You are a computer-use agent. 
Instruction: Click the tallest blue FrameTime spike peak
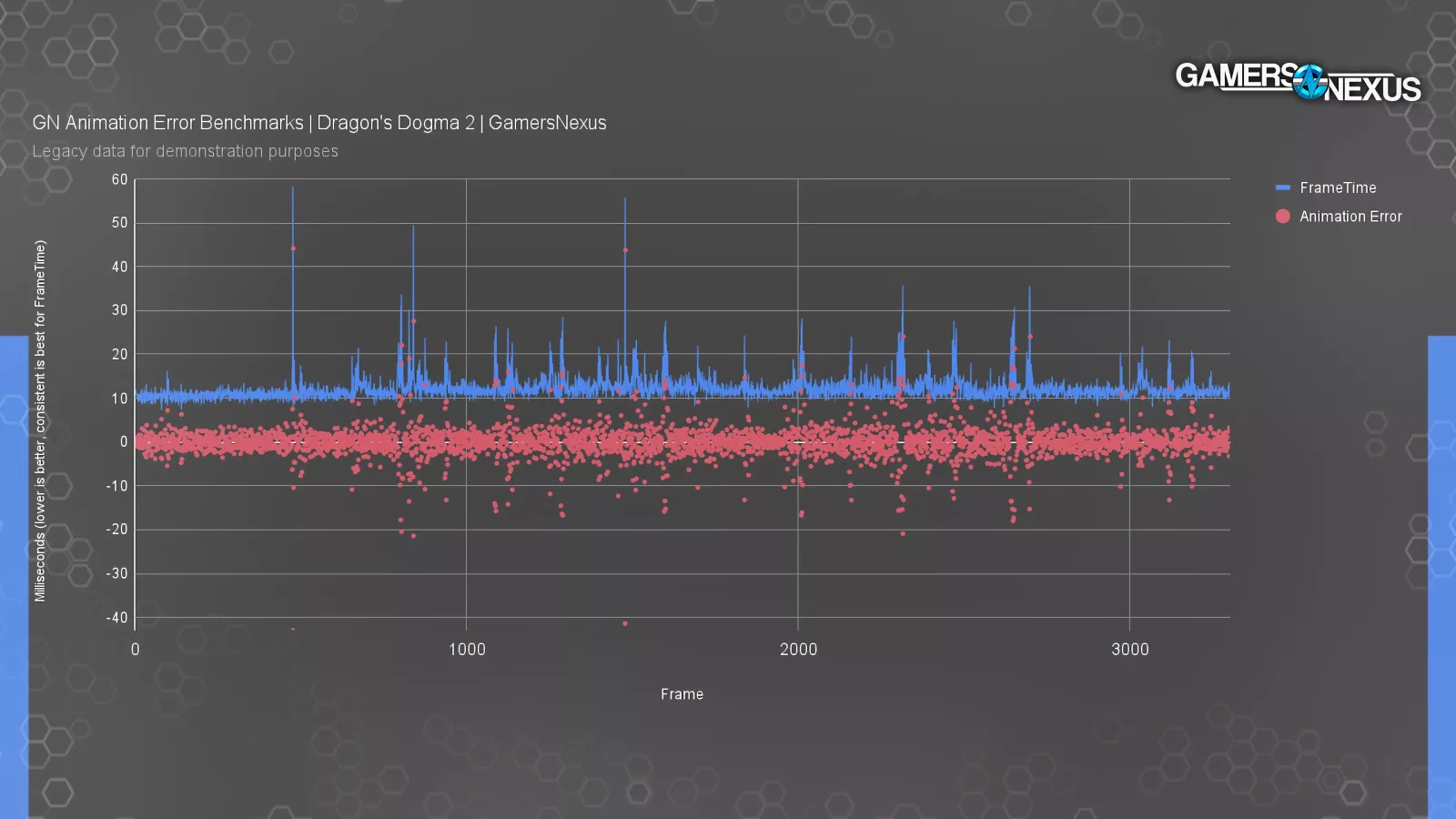(x=293, y=189)
